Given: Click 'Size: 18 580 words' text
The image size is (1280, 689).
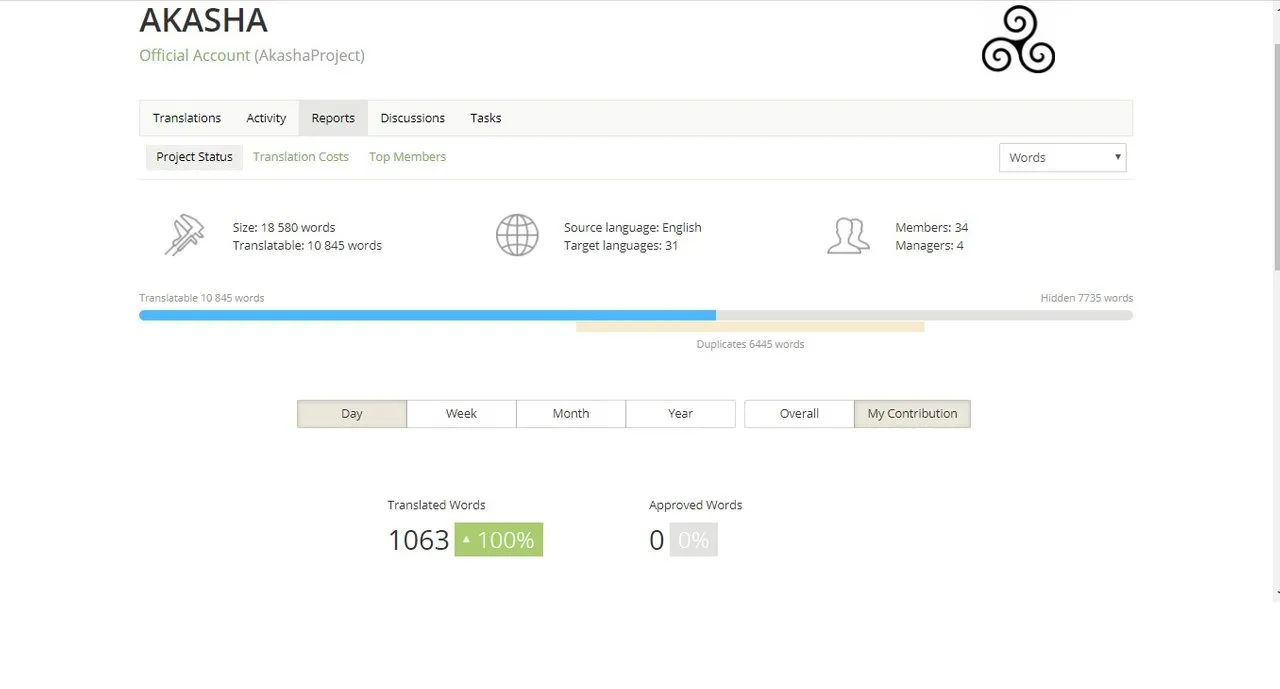Looking at the screenshot, I should pyautogui.click(x=284, y=228).
